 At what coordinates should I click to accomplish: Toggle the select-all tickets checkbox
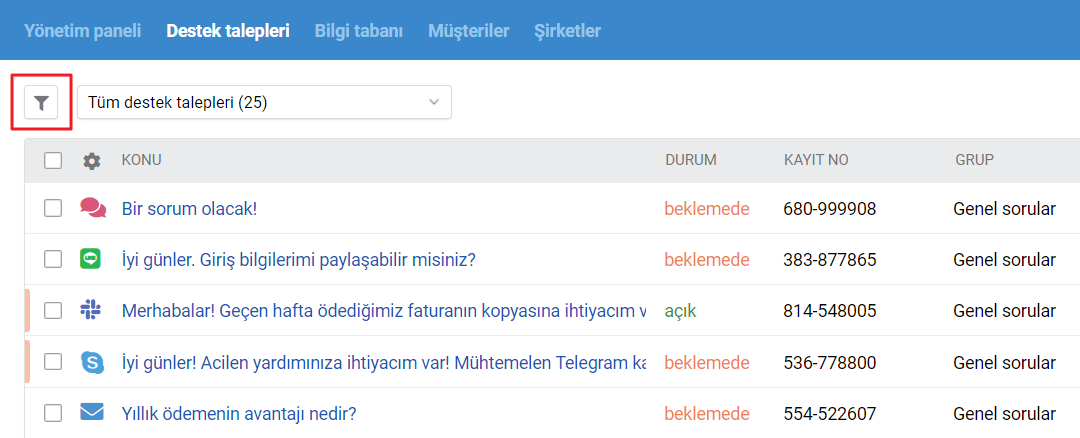tap(53, 160)
